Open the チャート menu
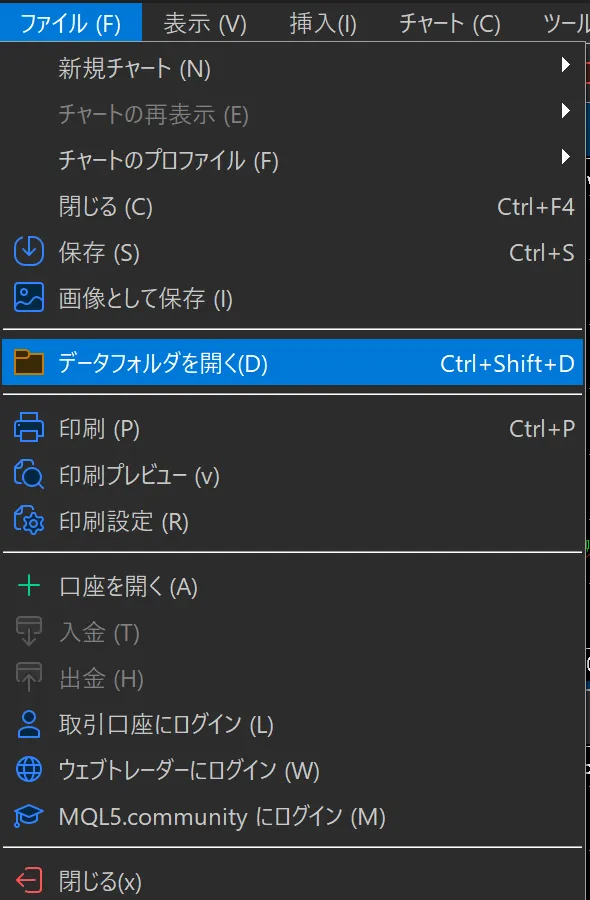Viewport: 590px width, 900px height. pyautogui.click(x=447, y=22)
